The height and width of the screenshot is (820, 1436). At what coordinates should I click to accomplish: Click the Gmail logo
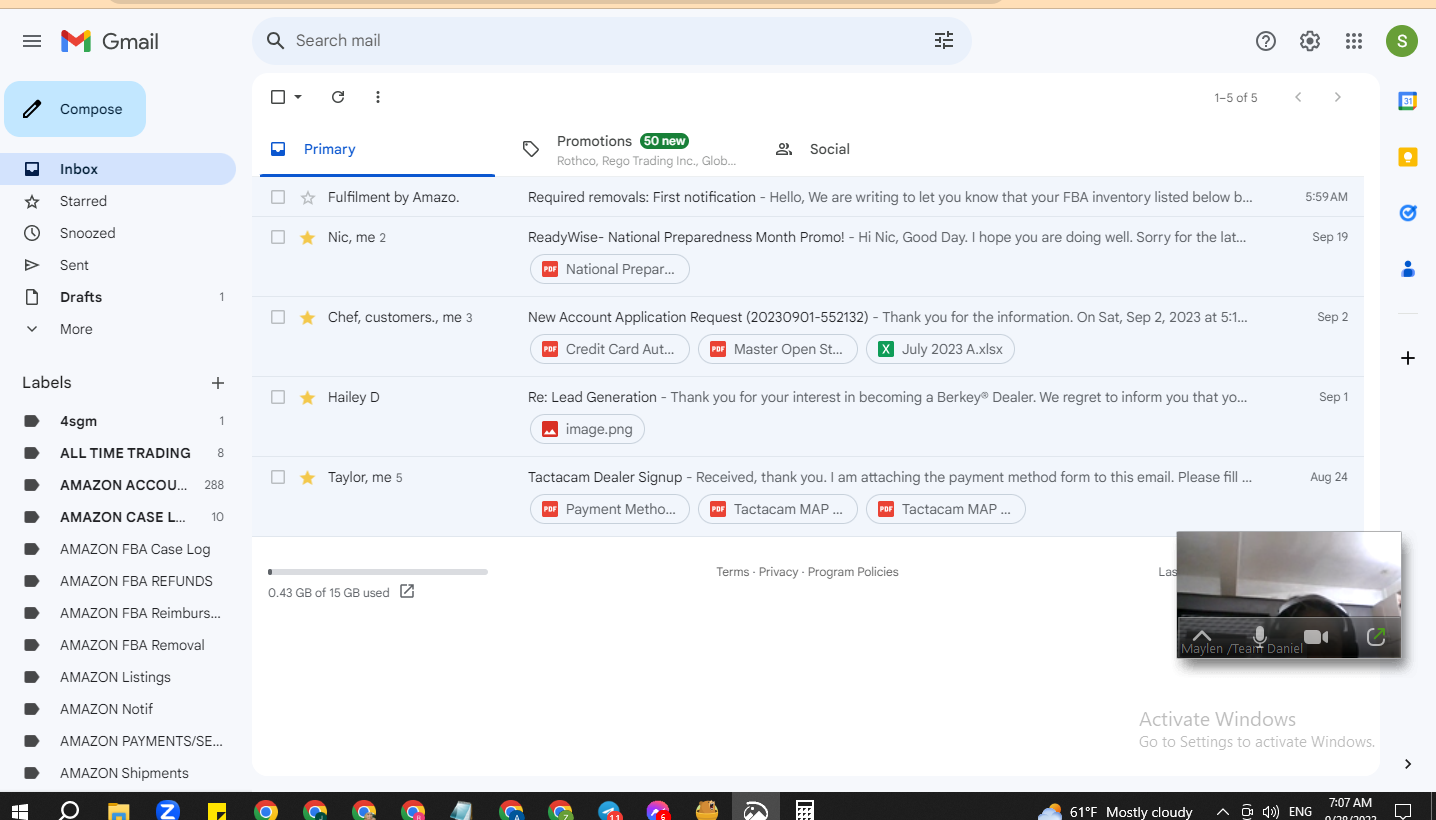pos(110,41)
